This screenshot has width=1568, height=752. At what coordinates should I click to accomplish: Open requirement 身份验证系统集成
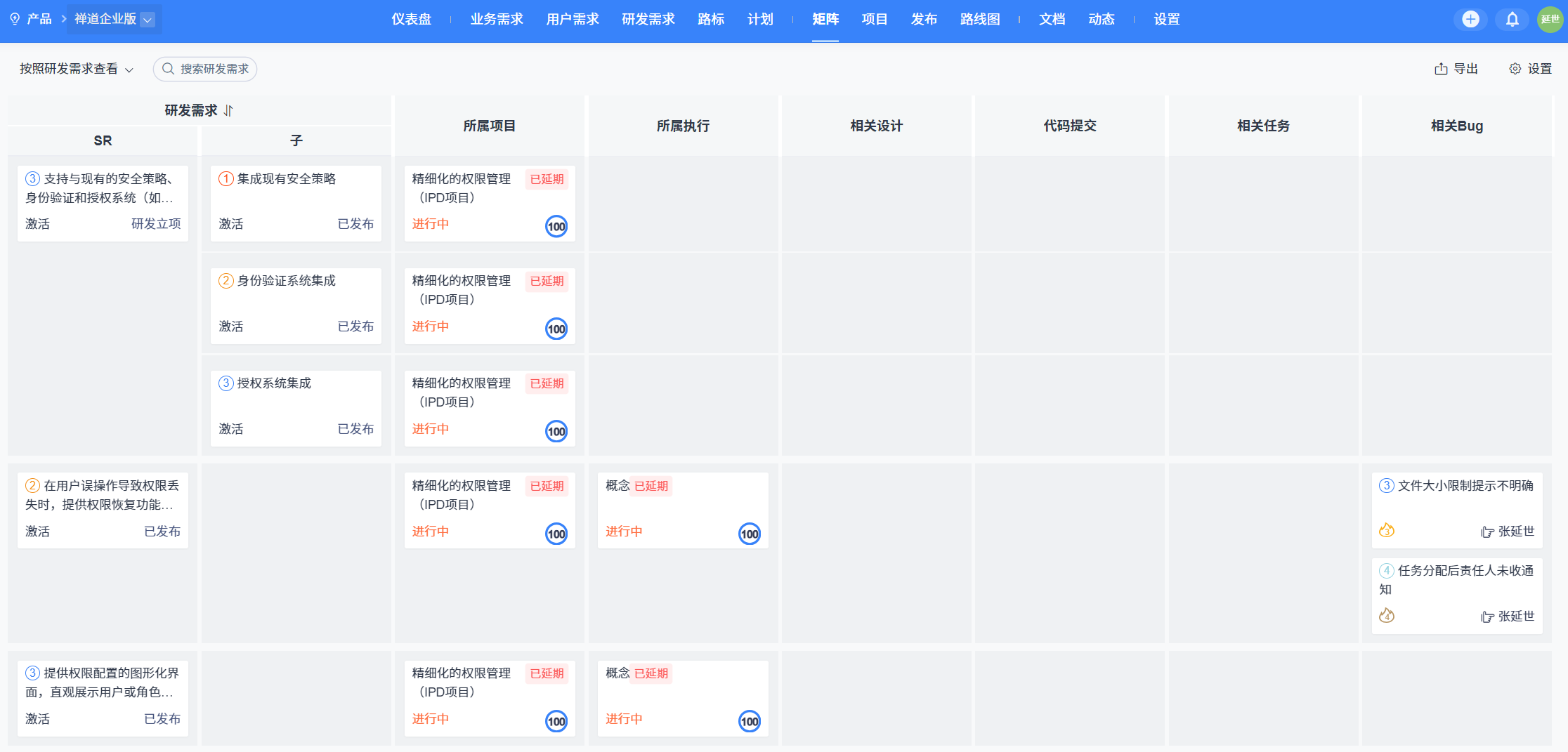pos(287,281)
